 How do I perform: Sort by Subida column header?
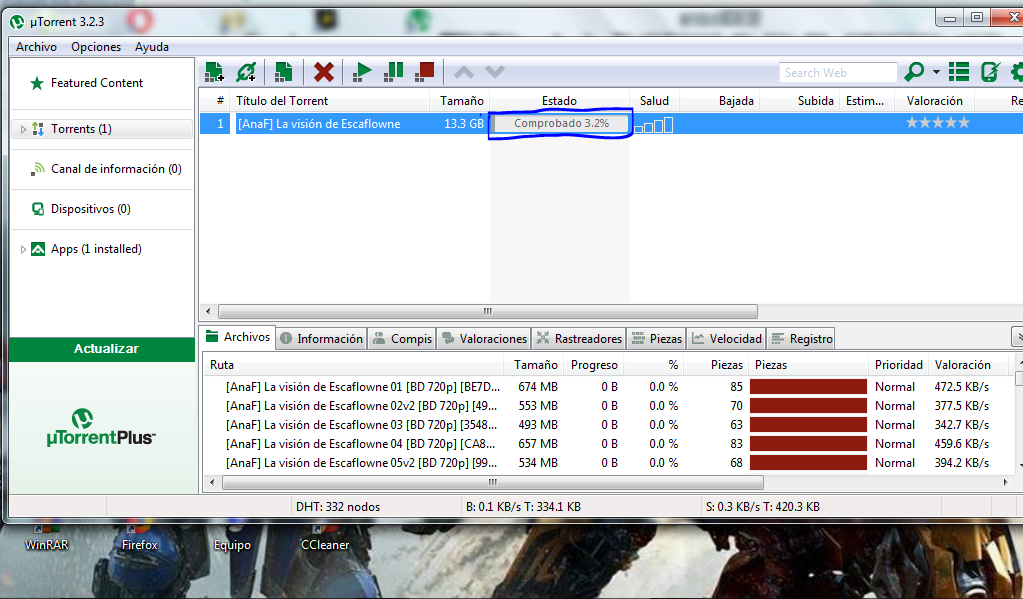tap(801, 100)
